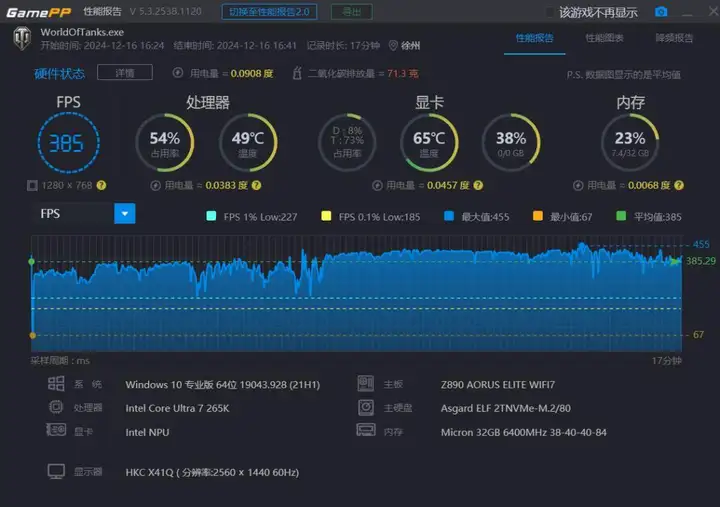The image size is (720, 507).
Task: Click the memory module icon in specs
Action: pos(366,430)
